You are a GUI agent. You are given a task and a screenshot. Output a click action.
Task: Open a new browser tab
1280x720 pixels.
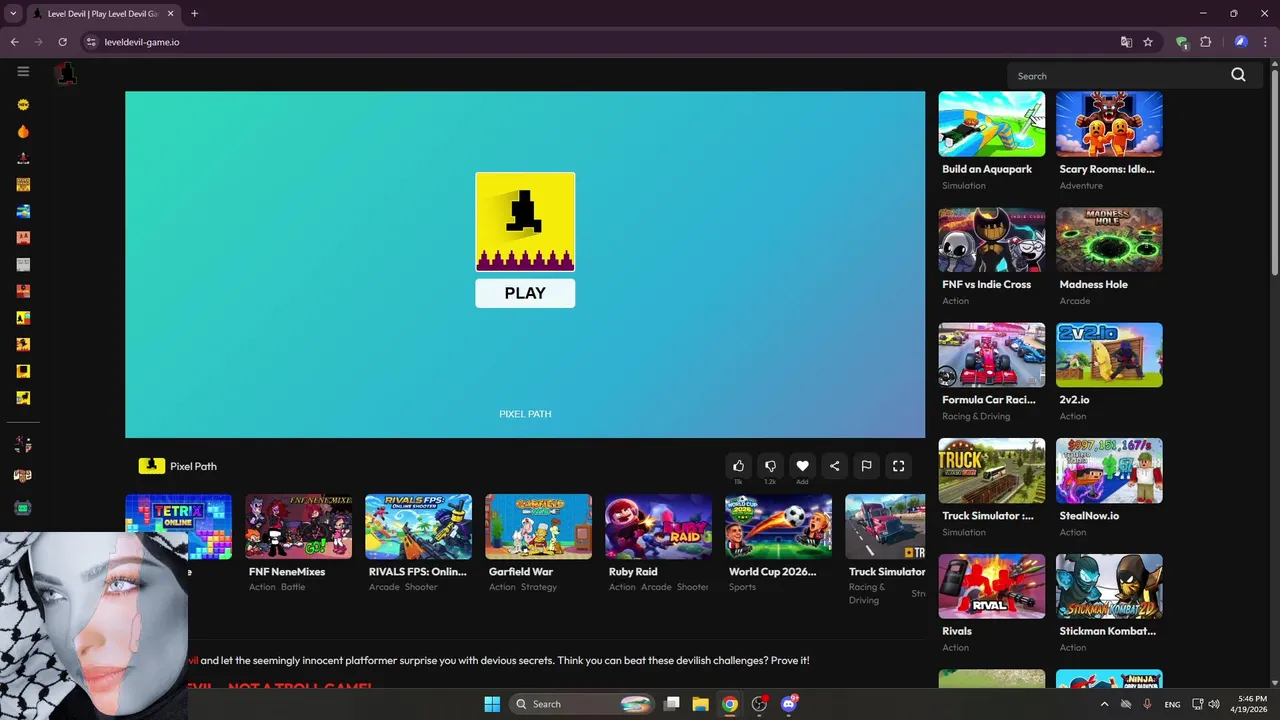[x=194, y=14]
